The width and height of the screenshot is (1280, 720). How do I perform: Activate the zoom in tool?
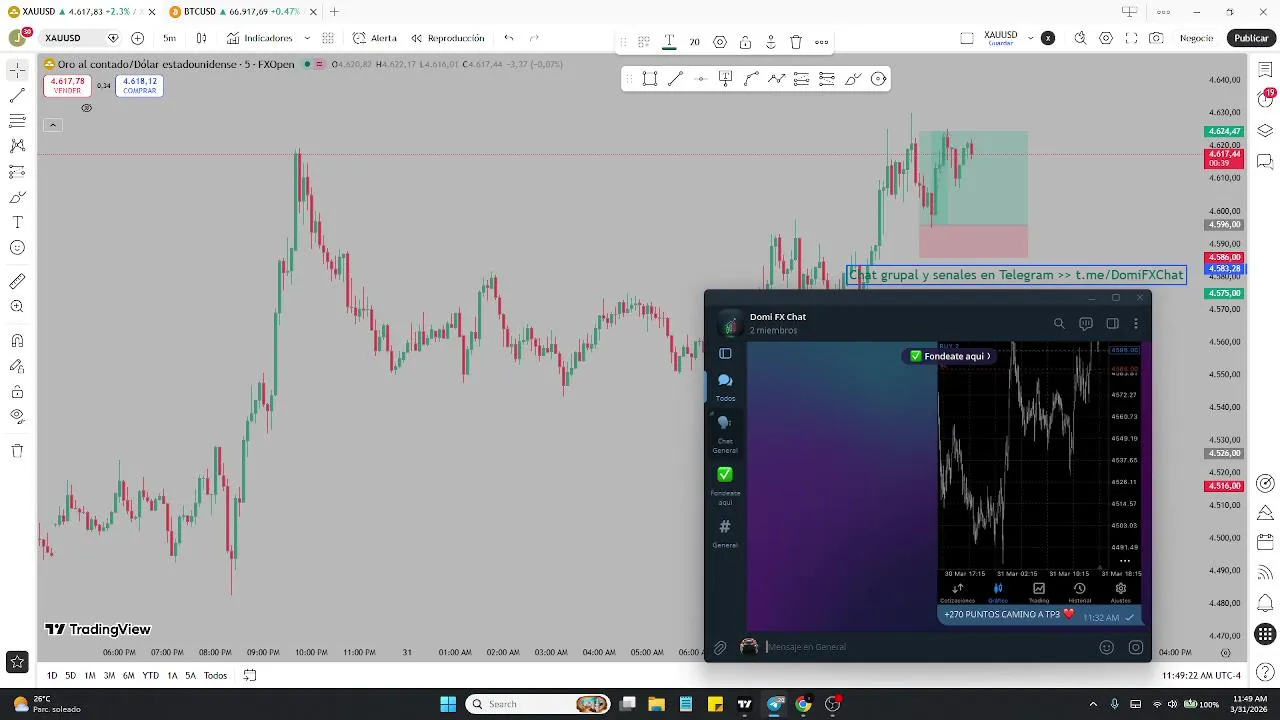tap(17, 307)
